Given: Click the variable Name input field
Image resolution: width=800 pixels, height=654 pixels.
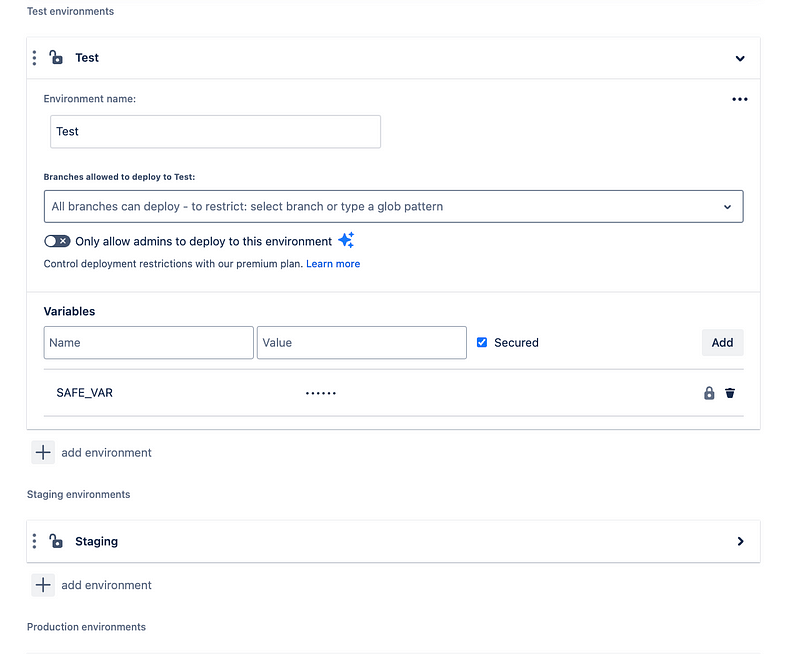Looking at the screenshot, I should [148, 343].
